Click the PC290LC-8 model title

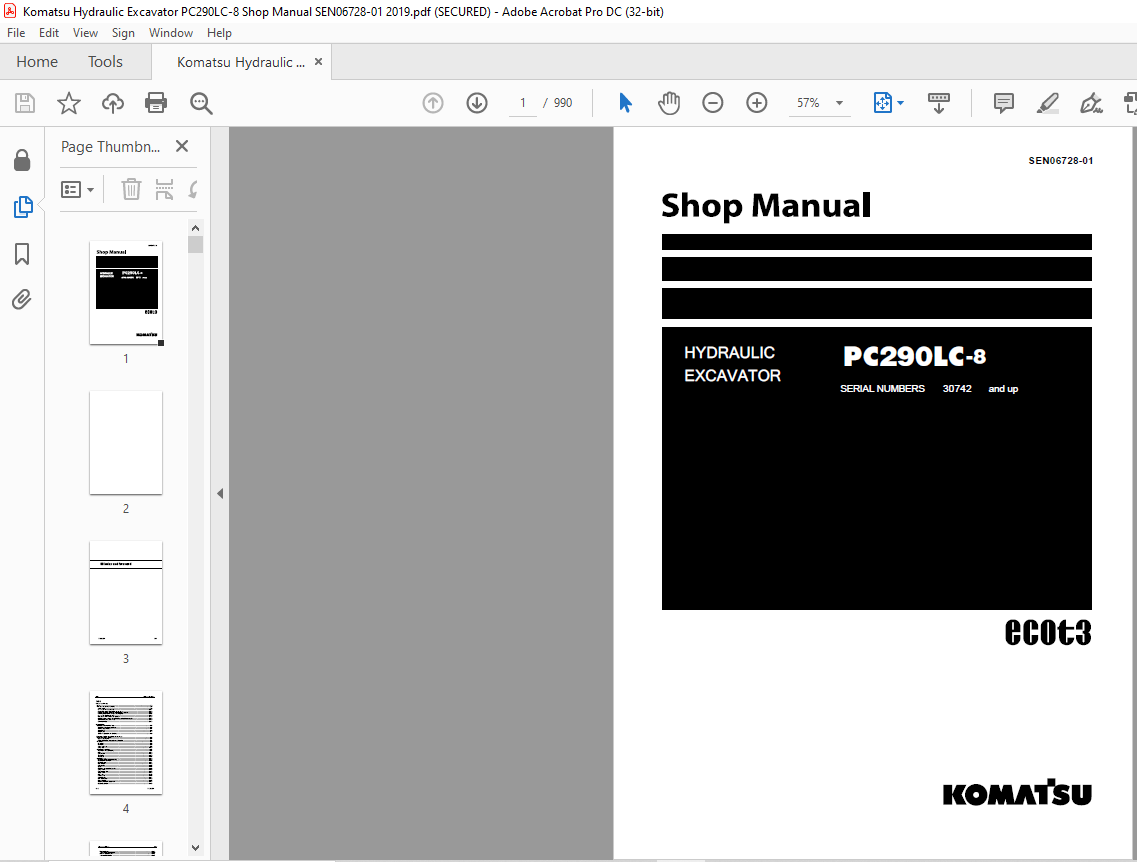(x=914, y=357)
